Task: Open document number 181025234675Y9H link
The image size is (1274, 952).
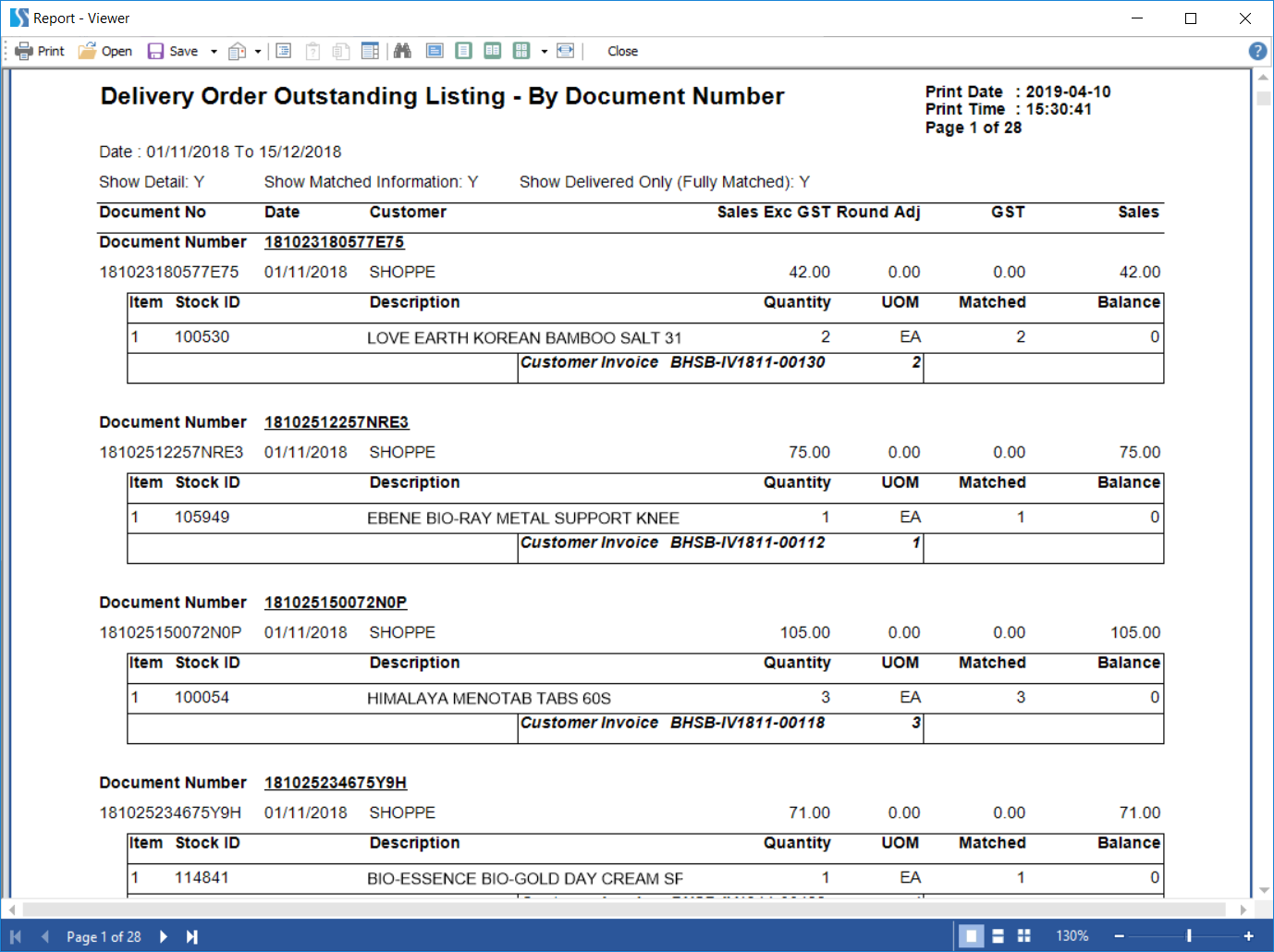Action: pyautogui.click(x=336, y=783)
